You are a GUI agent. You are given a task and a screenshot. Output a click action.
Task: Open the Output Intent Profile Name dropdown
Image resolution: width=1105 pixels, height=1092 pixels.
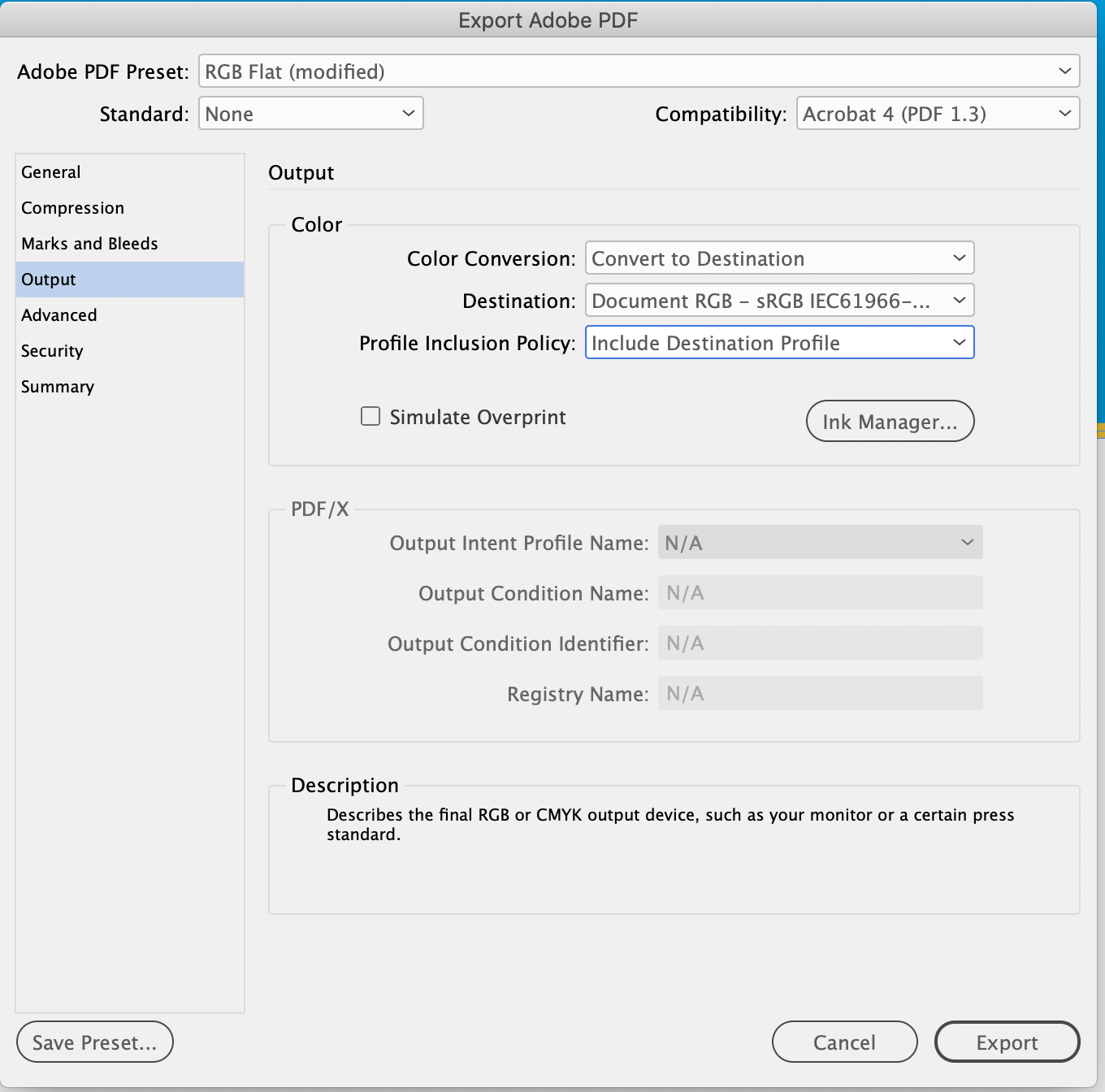(x=820, y=542)
